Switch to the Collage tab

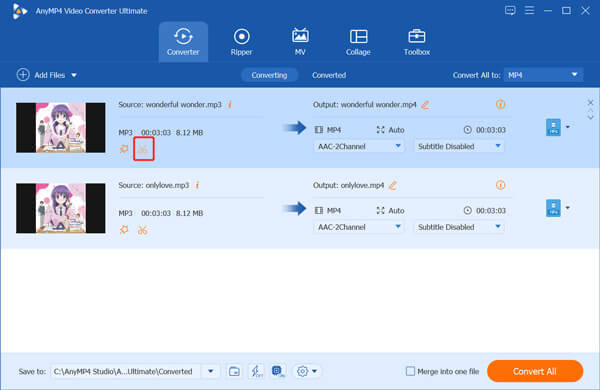358,42
